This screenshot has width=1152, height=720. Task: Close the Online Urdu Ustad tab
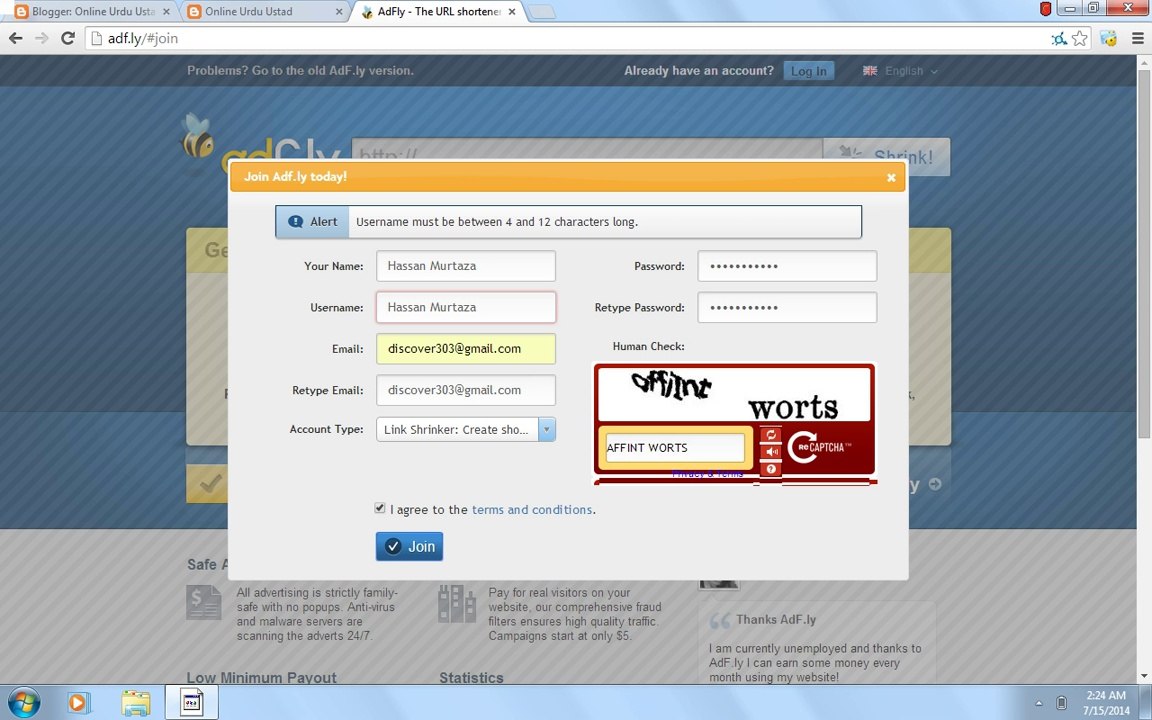point(339,12)
